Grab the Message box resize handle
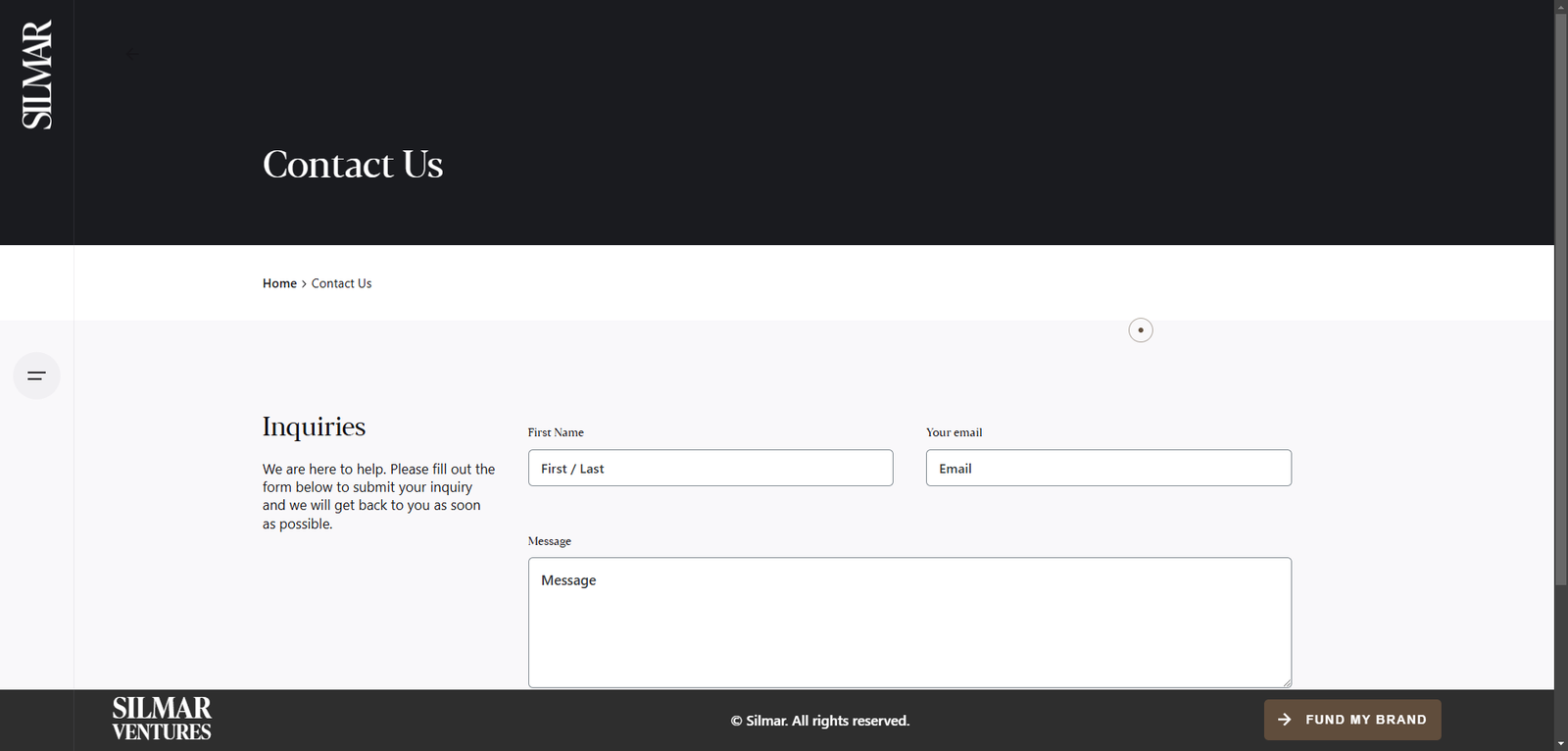The height and width of the screenshot is (751, 1568). (x=1286, y=682)
